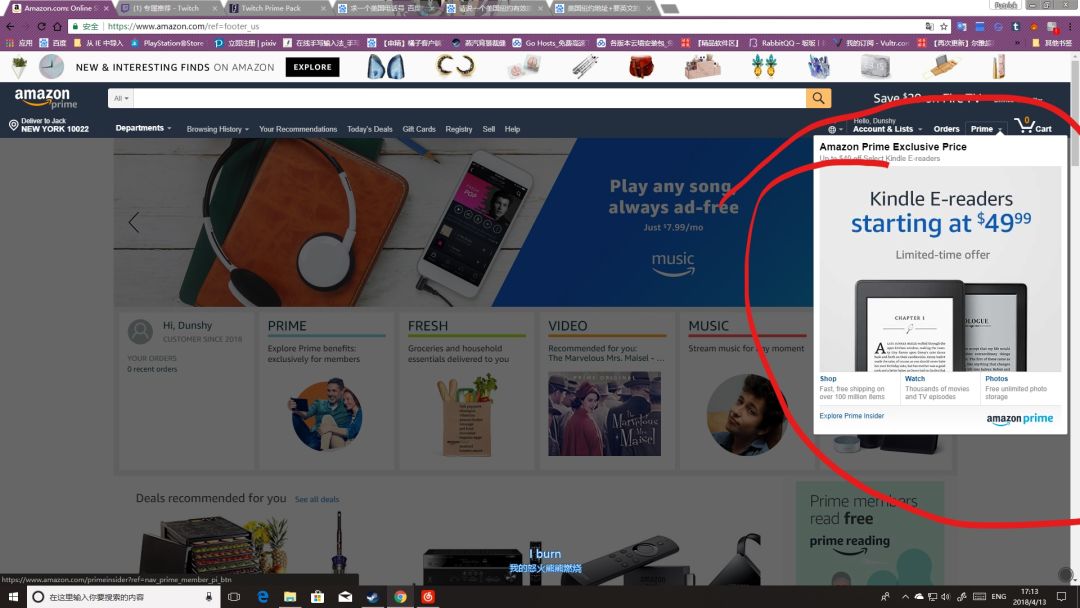Click Explore Prime Insider link
Screen dimensions: 1080x608
[851, 416]
